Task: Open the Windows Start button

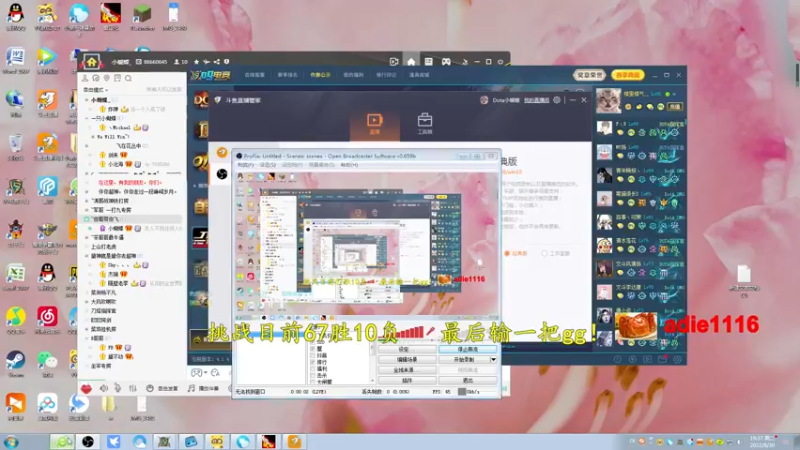Action: tap(11, 442)
